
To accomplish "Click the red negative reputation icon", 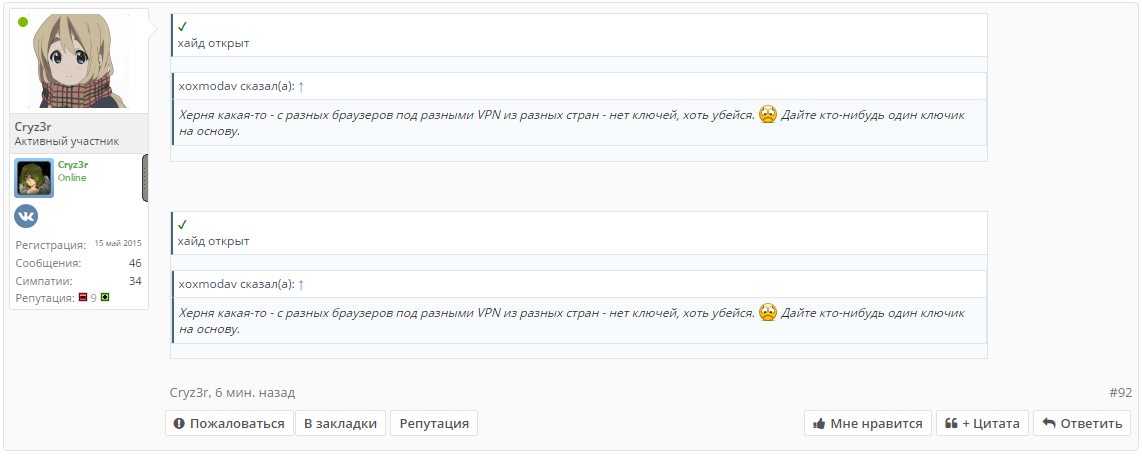I will pos(82,298).
